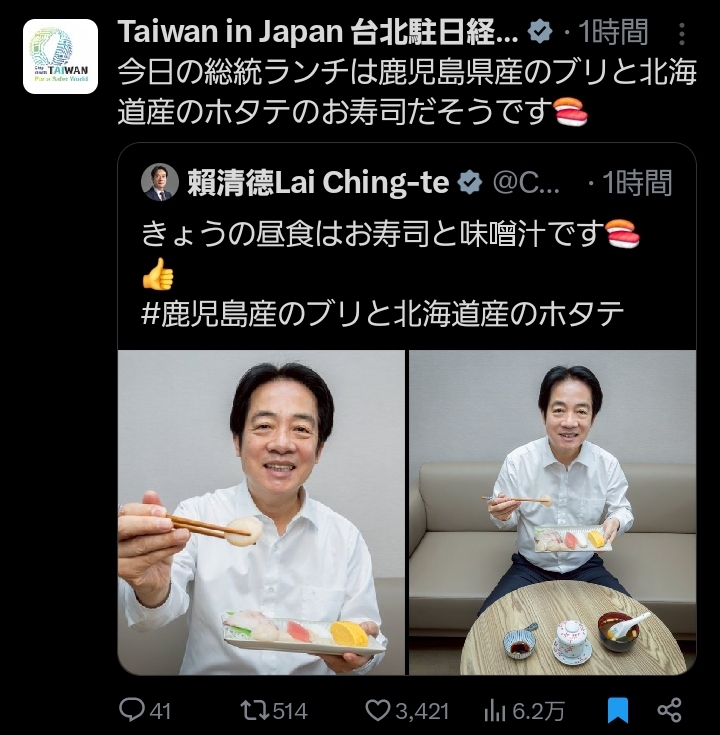Enlarge the photo of man on sofa

click(x=553, y=512)
